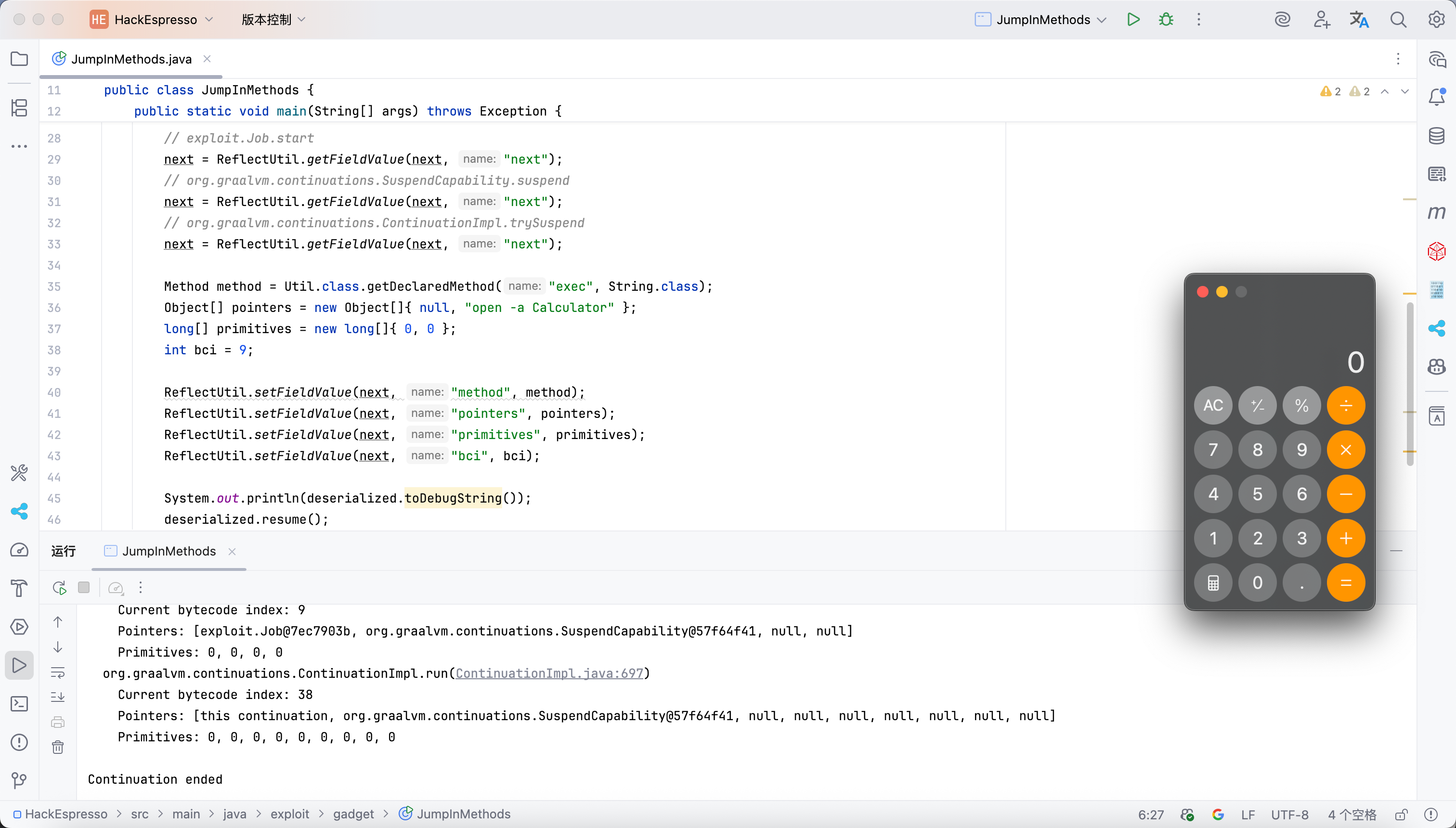Minimize the Run tool window panel
The width and height of the screenshot is (1456, 828).
[x=1396, y=551]
